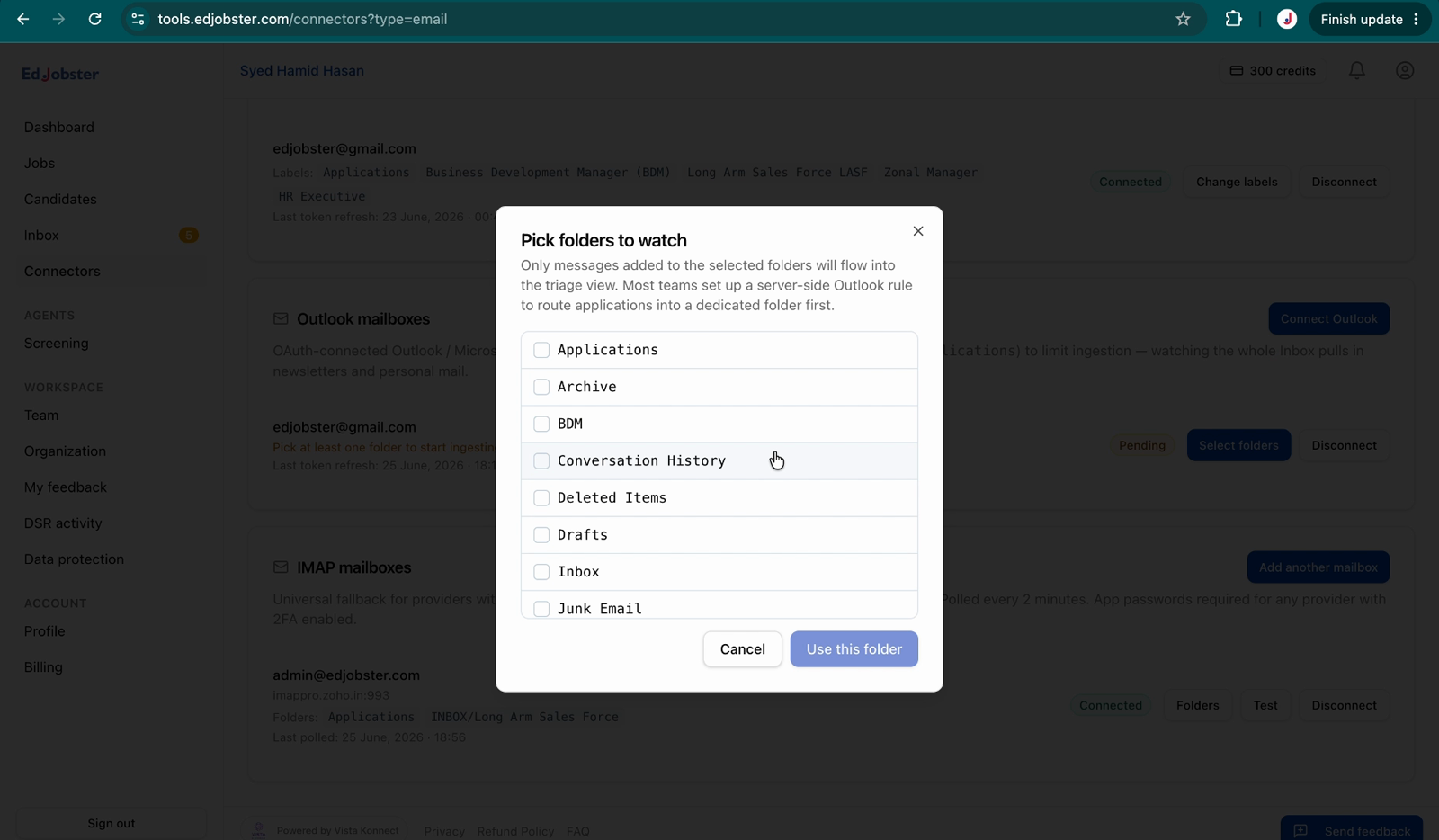Bookmark this page with star icon
This screenshot has height=840, width=1439.
1184,19
